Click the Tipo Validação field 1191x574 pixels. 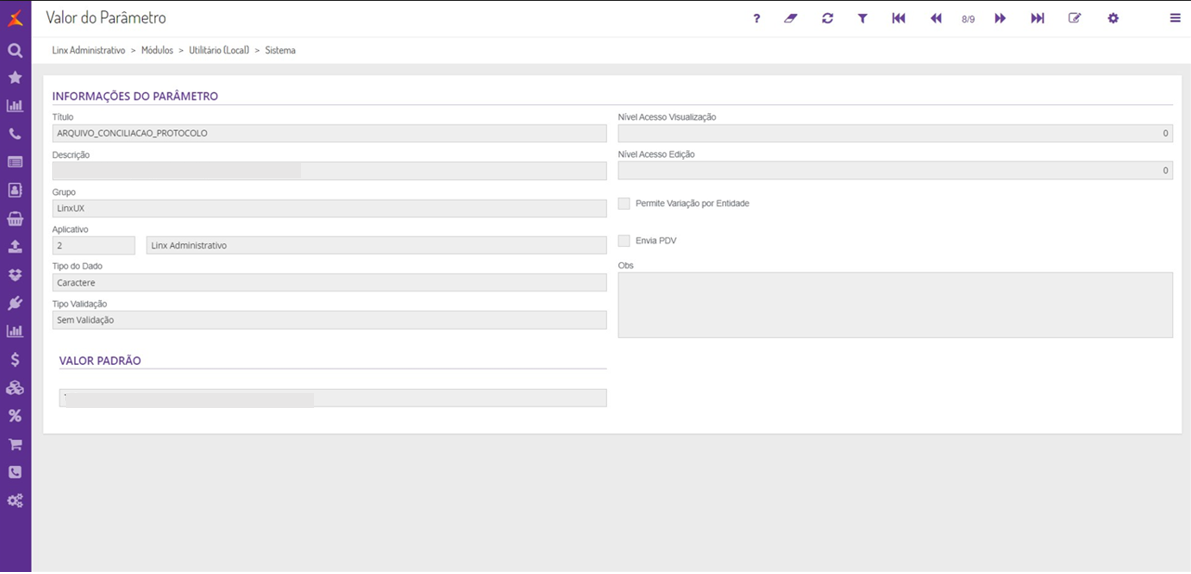[x=330, y=320]
